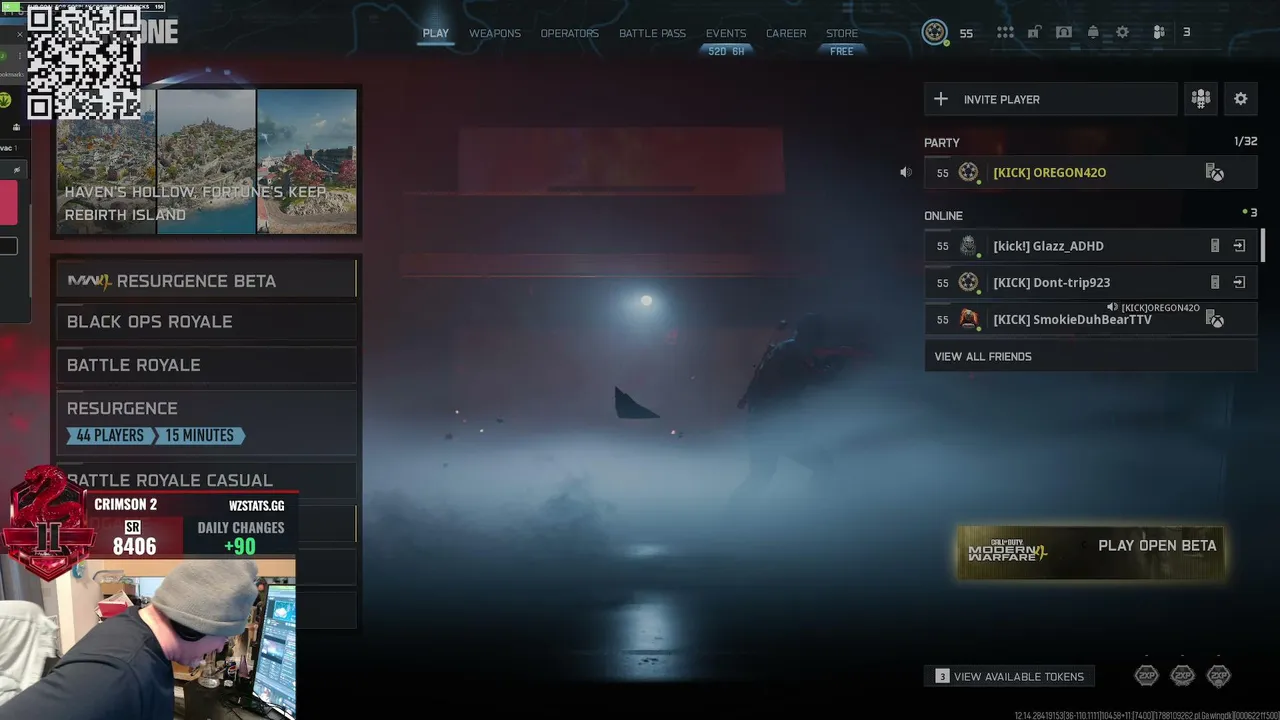Scan the QR code overlay
The height and width of the screenshot is (720, 1280).
84,62
